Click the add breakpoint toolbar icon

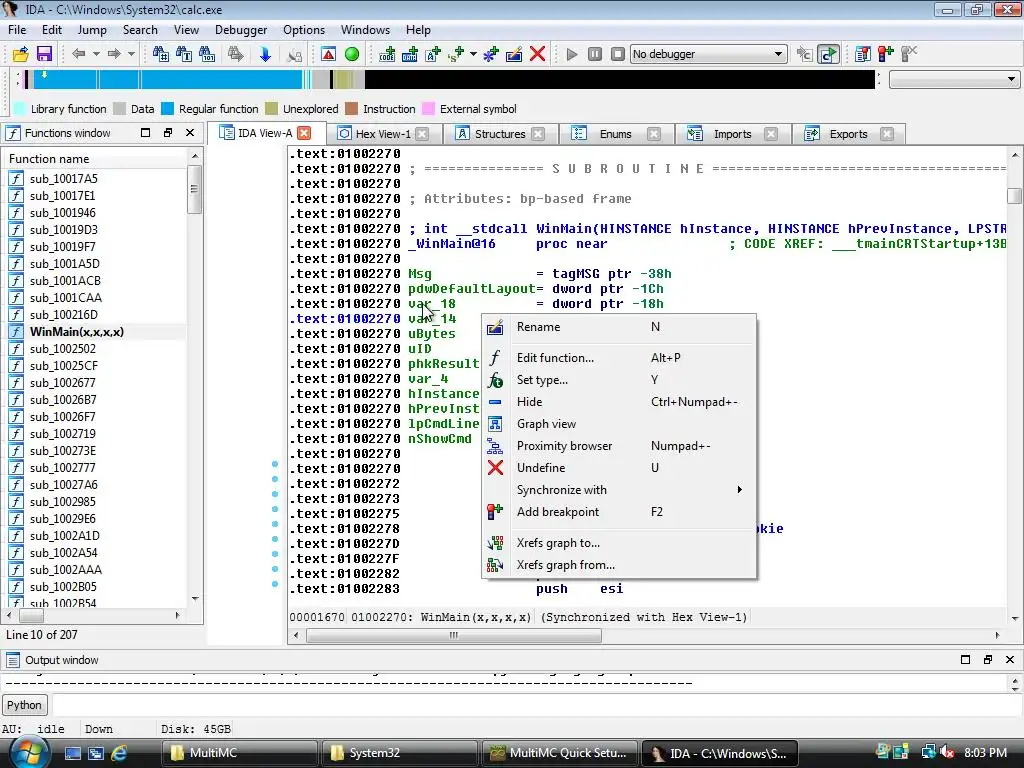(x=886, y=54)
